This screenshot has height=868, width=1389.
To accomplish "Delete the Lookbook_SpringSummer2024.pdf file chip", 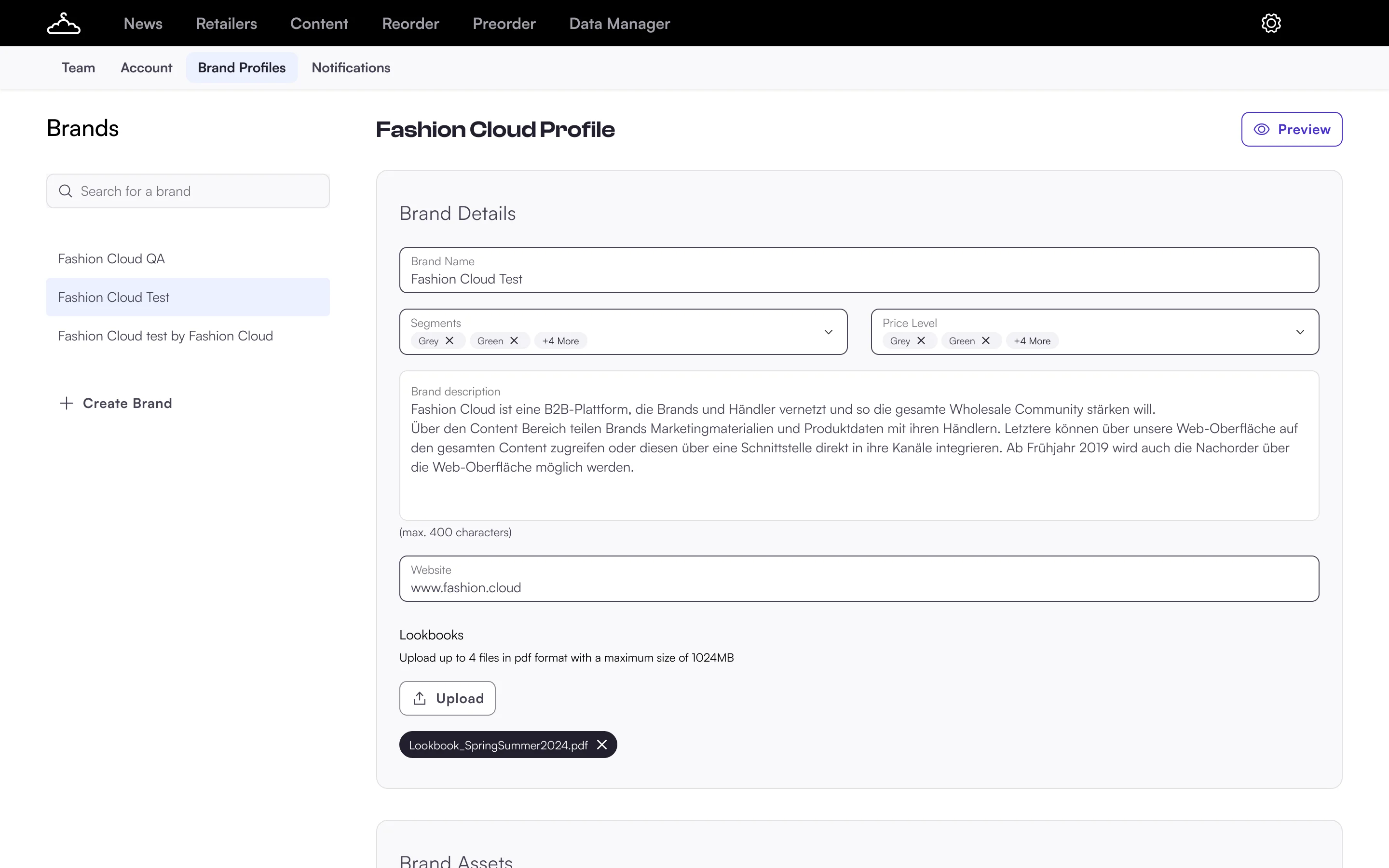I will [x=602, y=745].
